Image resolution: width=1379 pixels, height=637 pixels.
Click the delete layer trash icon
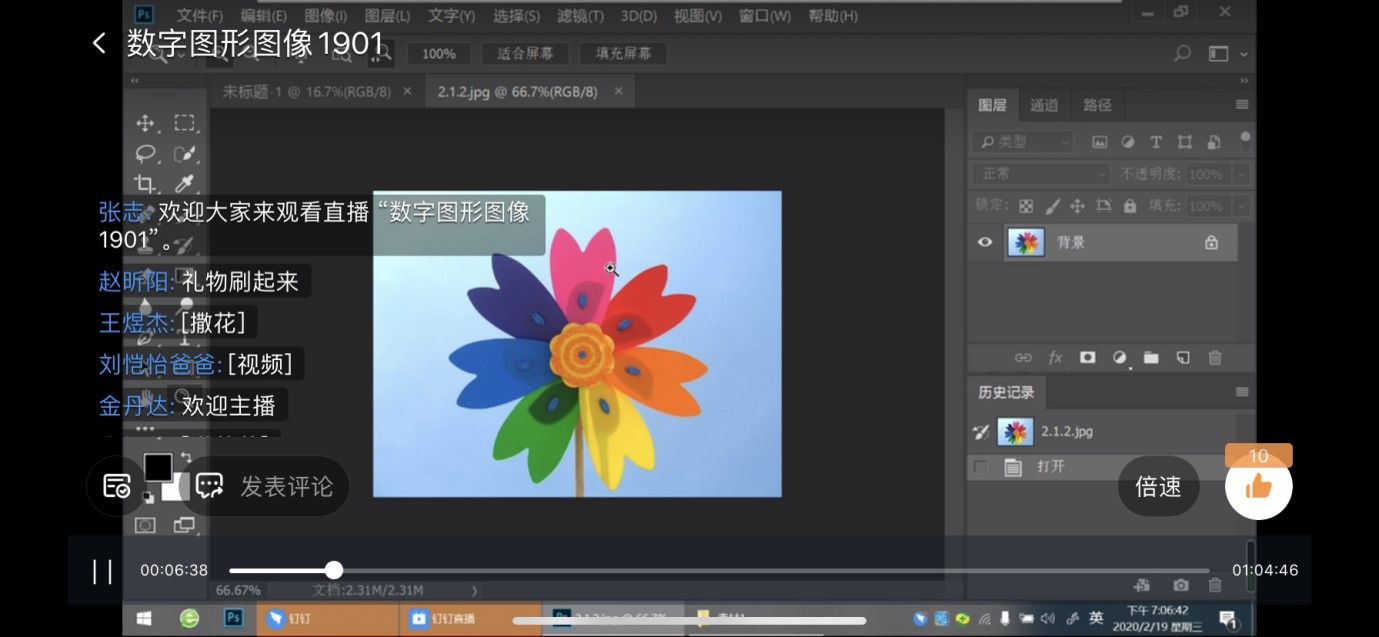(x=1215, y=357)
